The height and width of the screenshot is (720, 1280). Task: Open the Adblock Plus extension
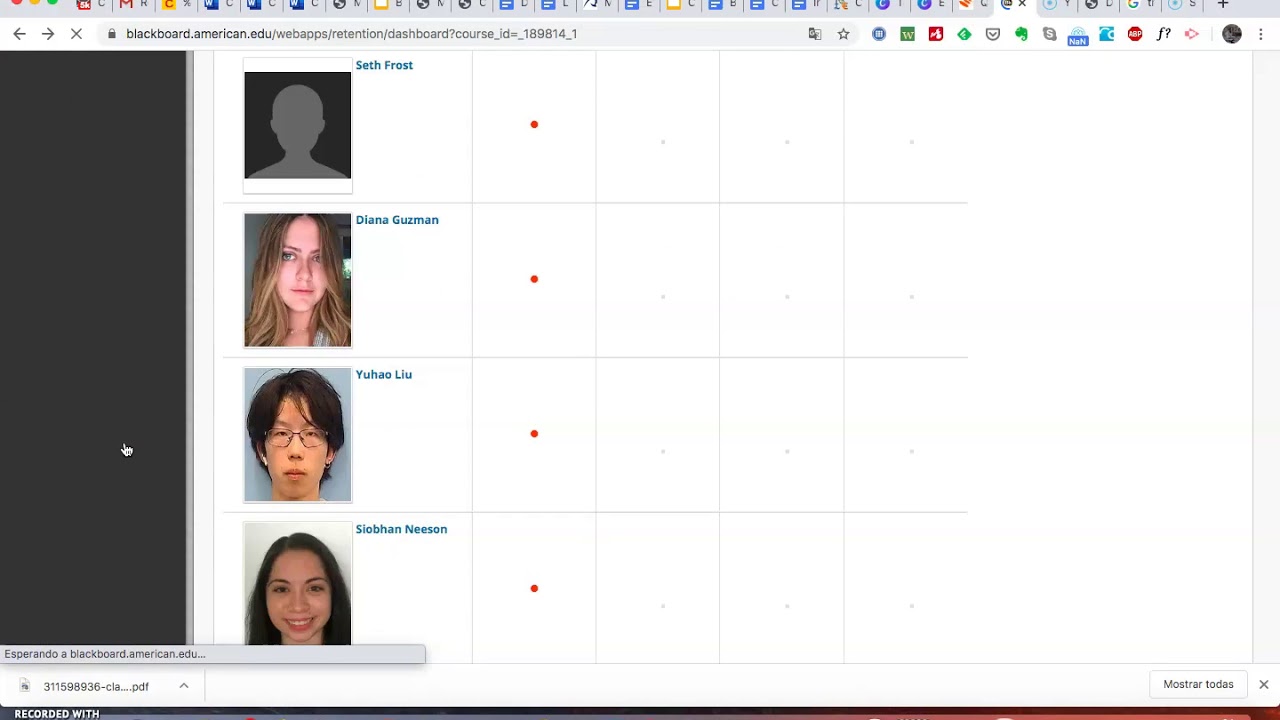pyautogui.click(x=1135, y=34)
